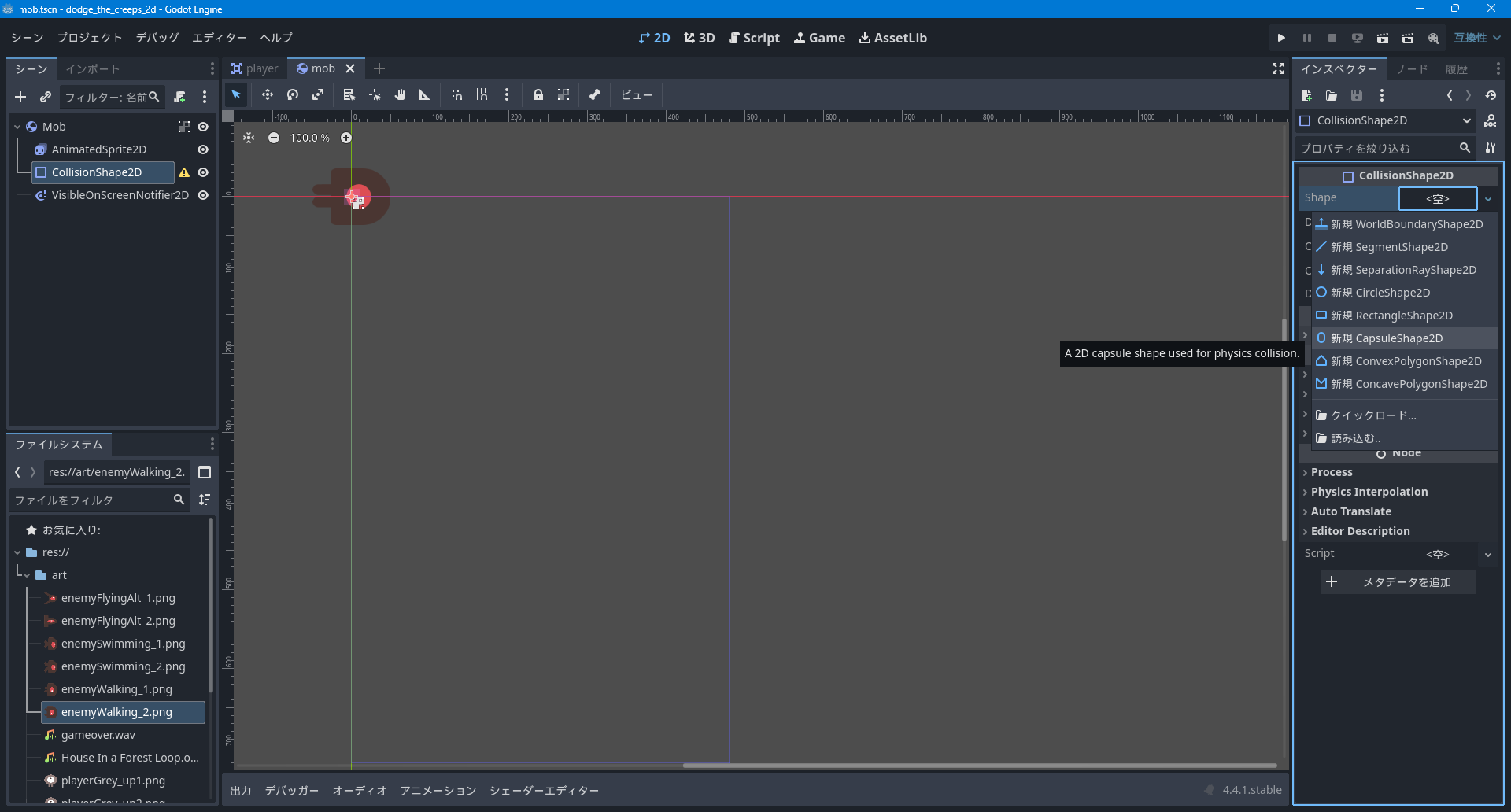
Task: Open the Debugger bottom panel
Action: 291,791
